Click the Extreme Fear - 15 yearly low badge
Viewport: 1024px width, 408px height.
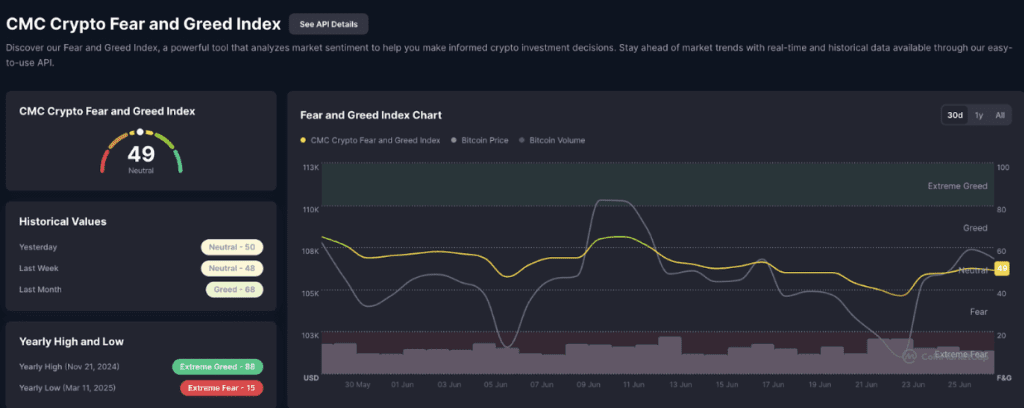click(x=221, y=388)
